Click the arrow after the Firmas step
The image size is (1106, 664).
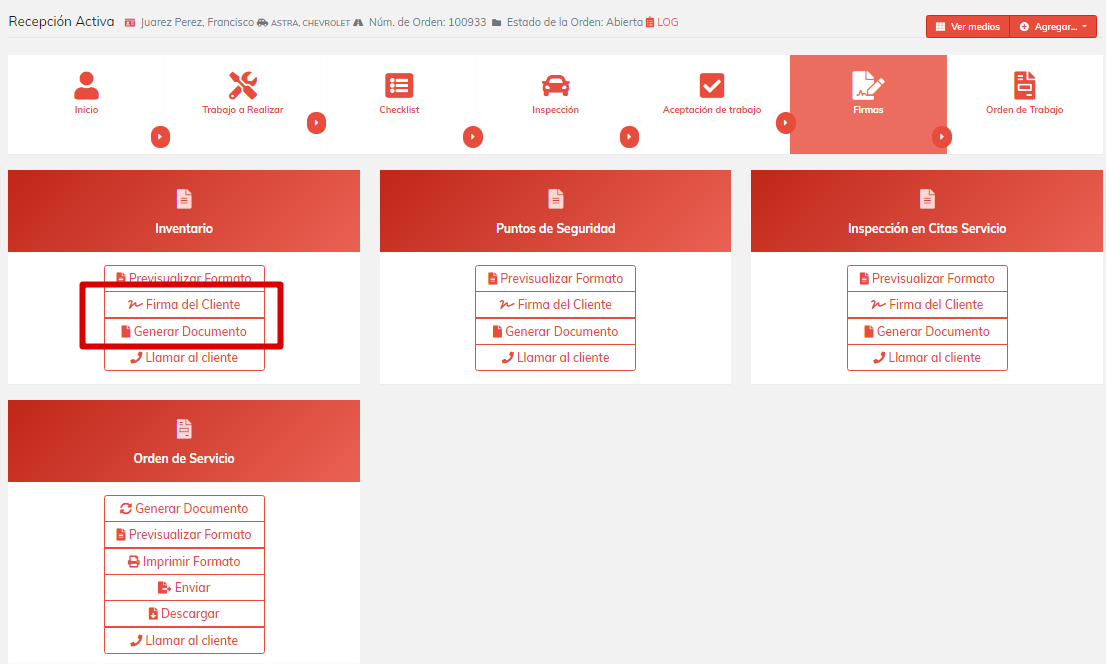coord(941,137)
